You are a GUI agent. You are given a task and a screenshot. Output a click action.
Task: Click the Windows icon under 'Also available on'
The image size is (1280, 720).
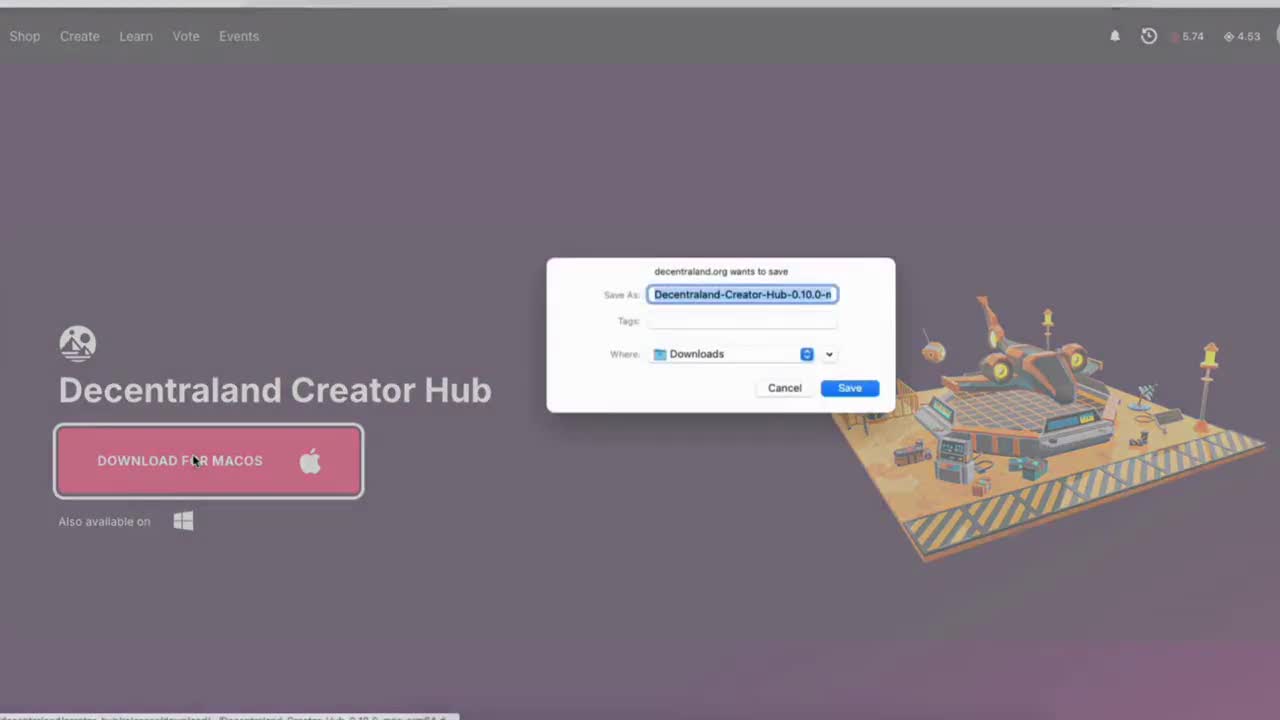pos(183,520)
